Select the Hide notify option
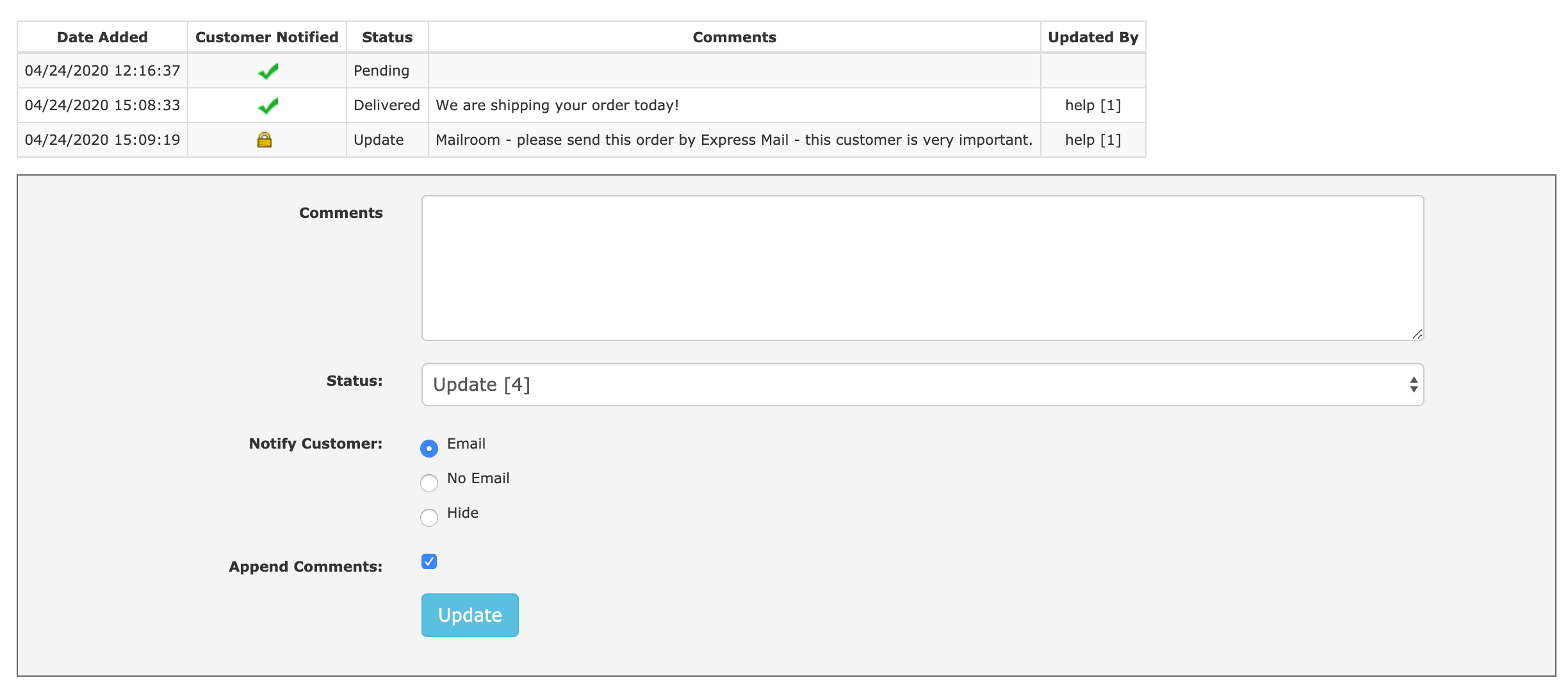 pyautogui.click(x=429, y=517)
